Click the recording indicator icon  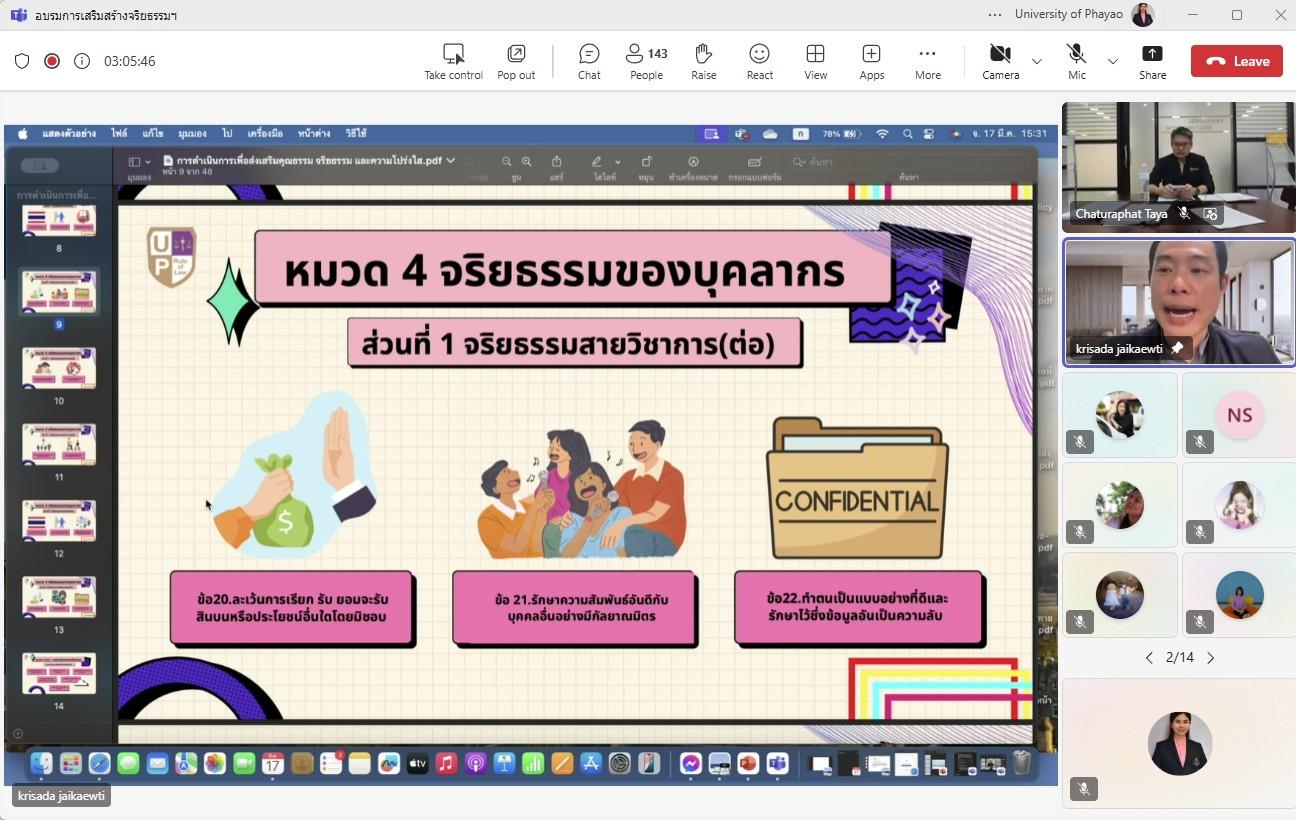(52, 61)
